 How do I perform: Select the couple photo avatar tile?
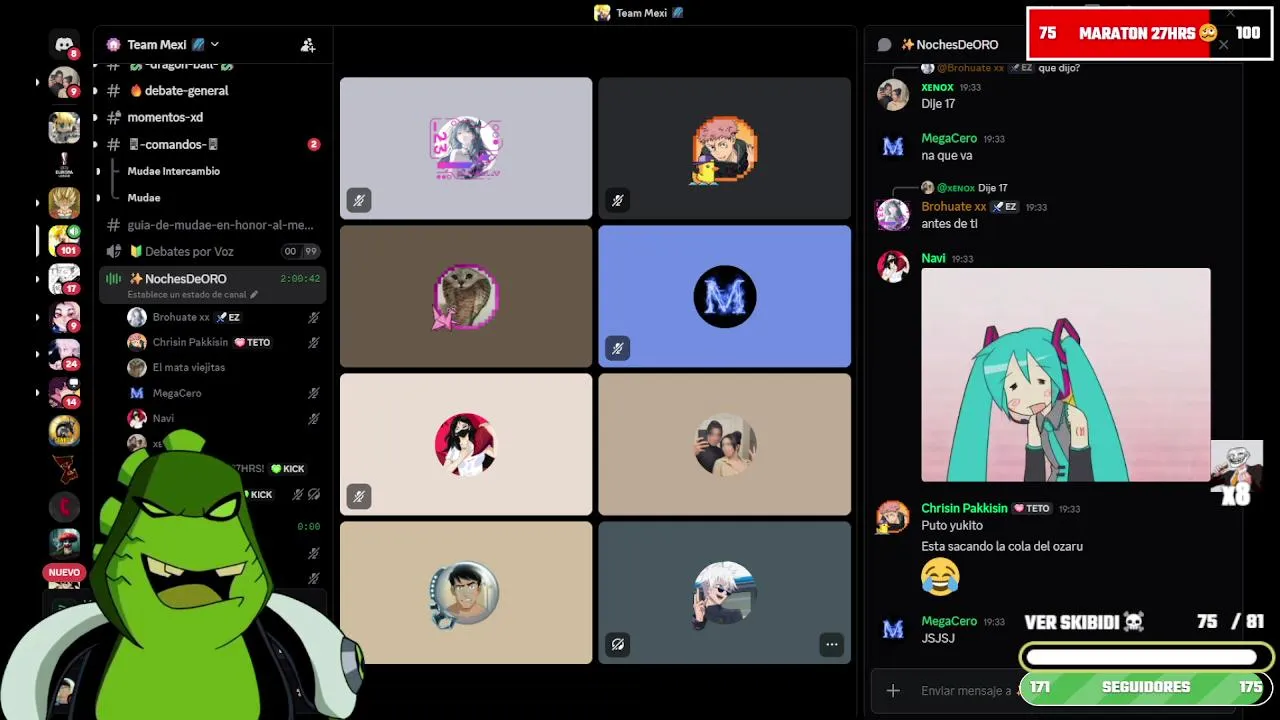725,444
